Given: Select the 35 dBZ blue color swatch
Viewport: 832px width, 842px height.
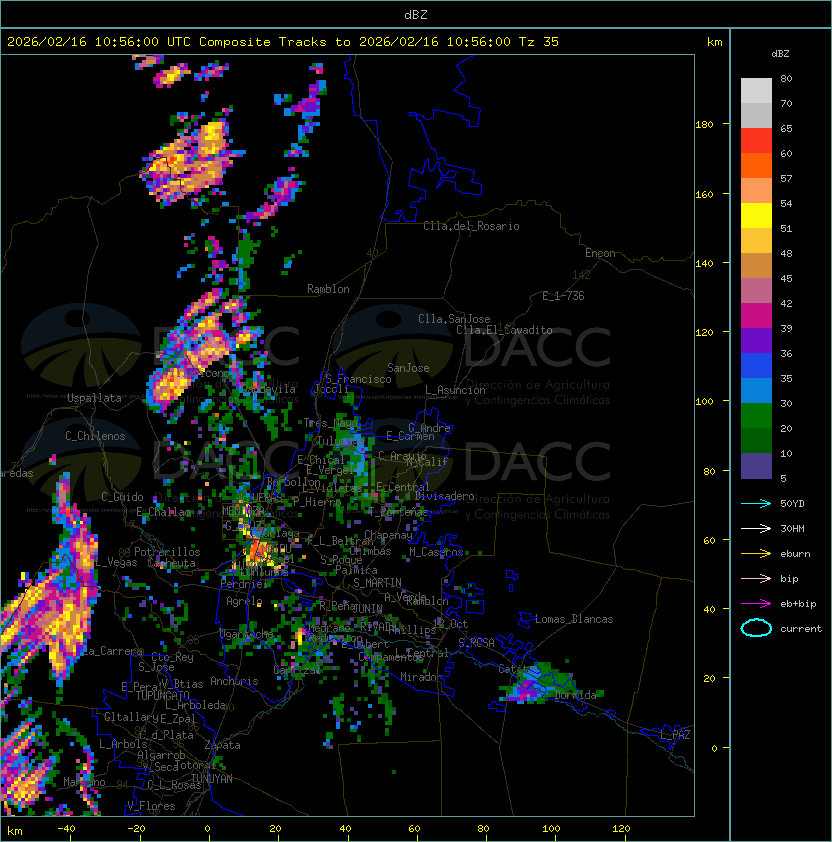Looking at the screenshot, I should pyautogui.click(x=756, y=390).
